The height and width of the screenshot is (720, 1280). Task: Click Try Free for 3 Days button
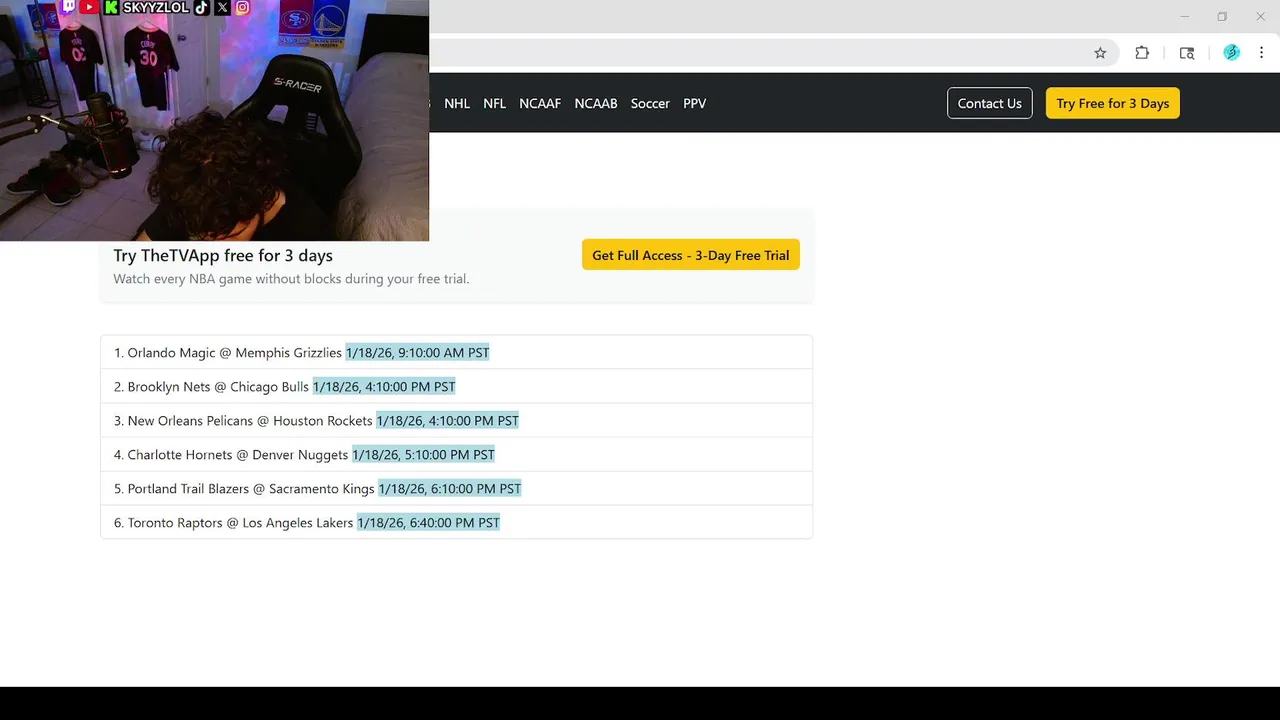click(x=1113, y=103)
